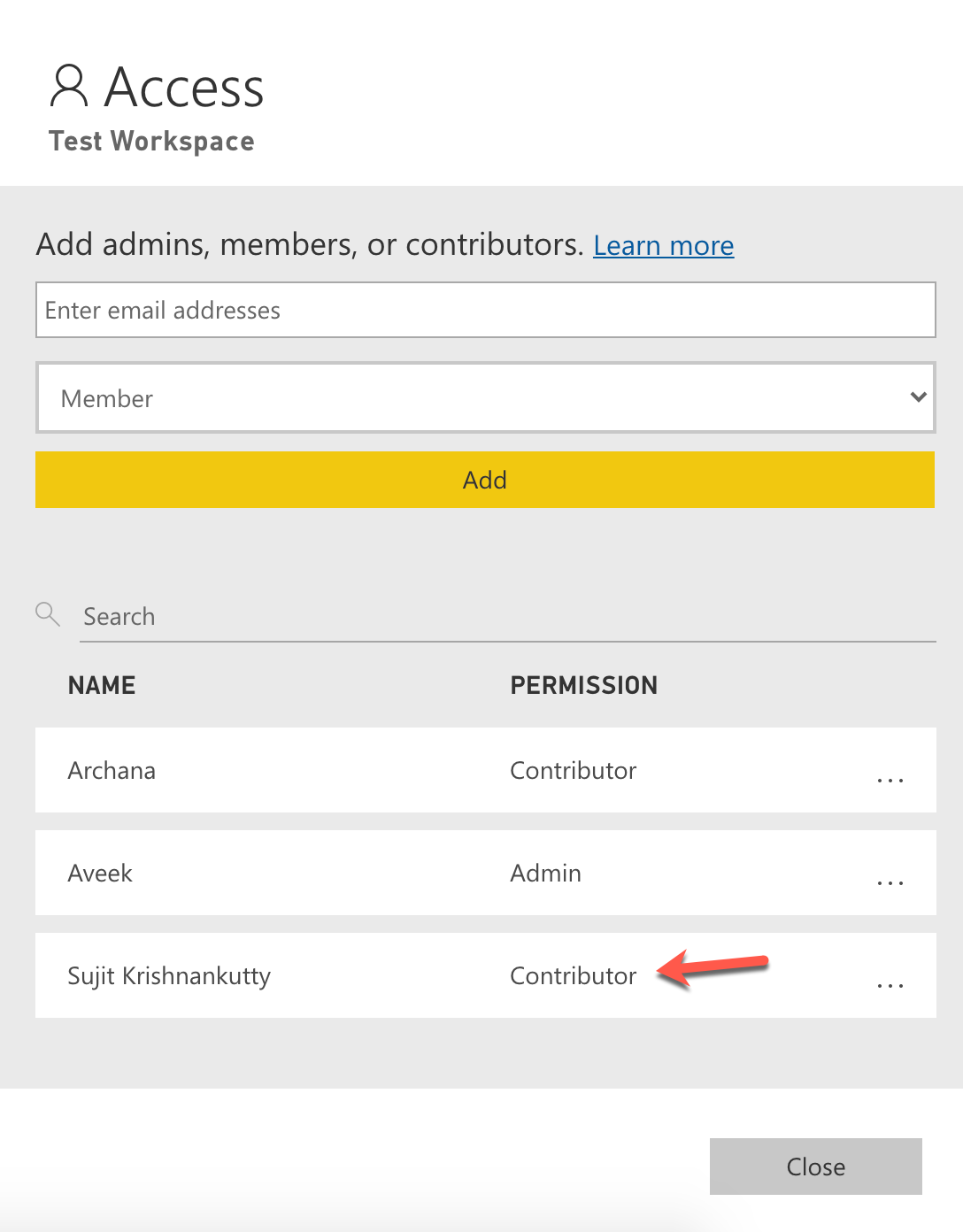Click Aveek's Admin permission label
This screenshot has height=1232, width=963.
point(545,874)
